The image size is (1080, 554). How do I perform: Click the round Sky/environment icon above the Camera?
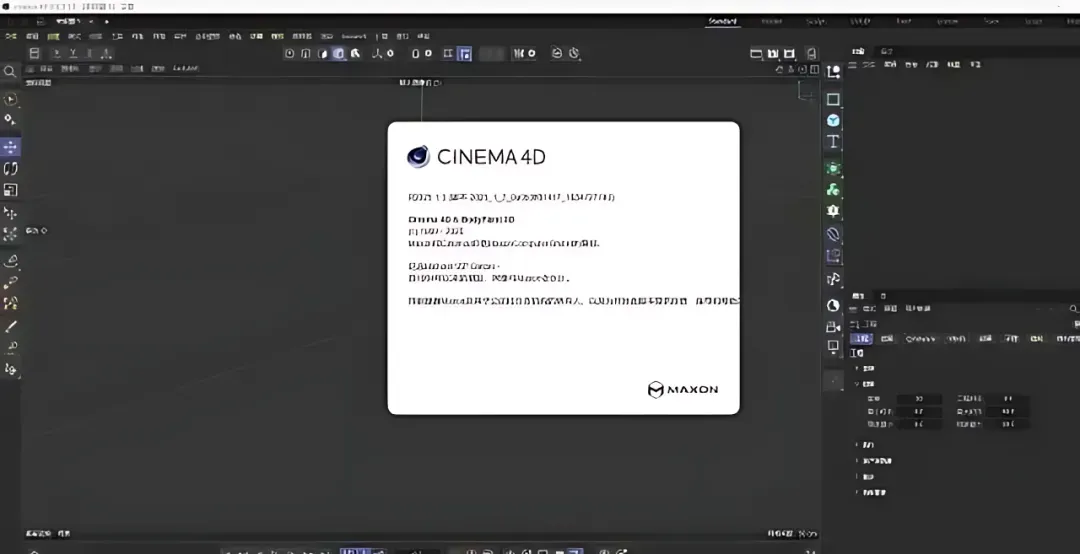click(x=833, y=305)
